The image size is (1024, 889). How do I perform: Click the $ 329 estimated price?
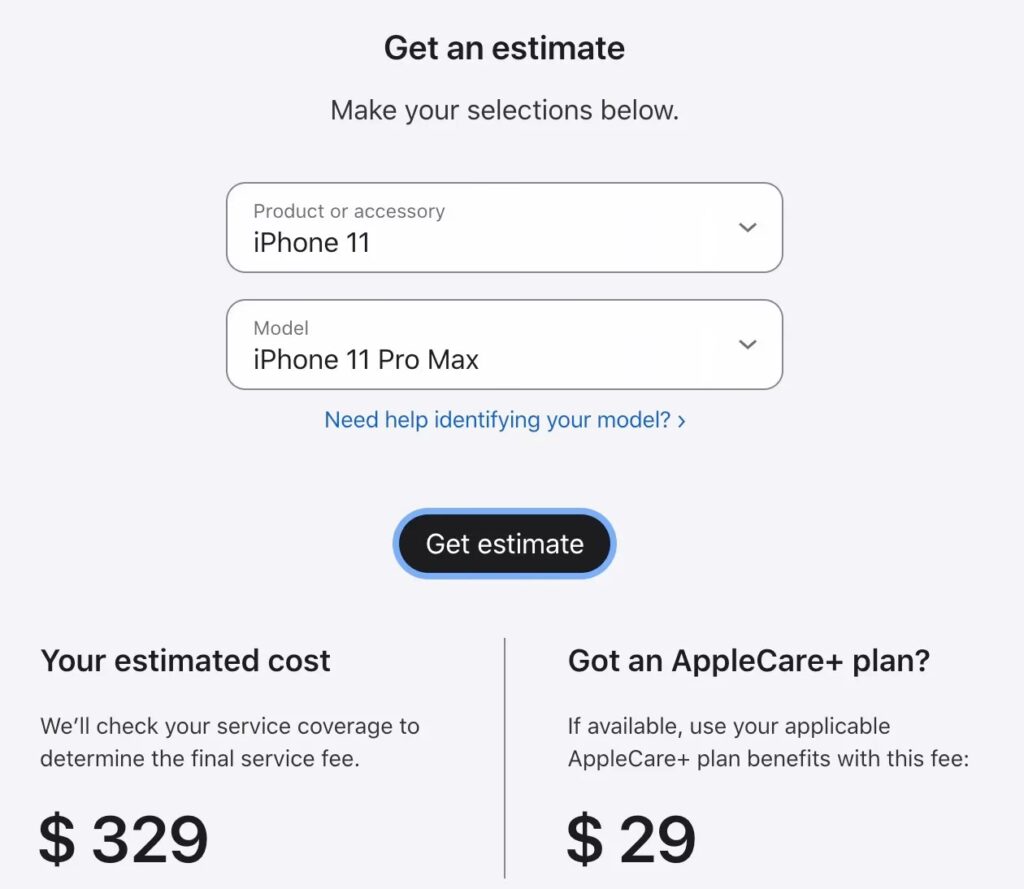(124, 840)
